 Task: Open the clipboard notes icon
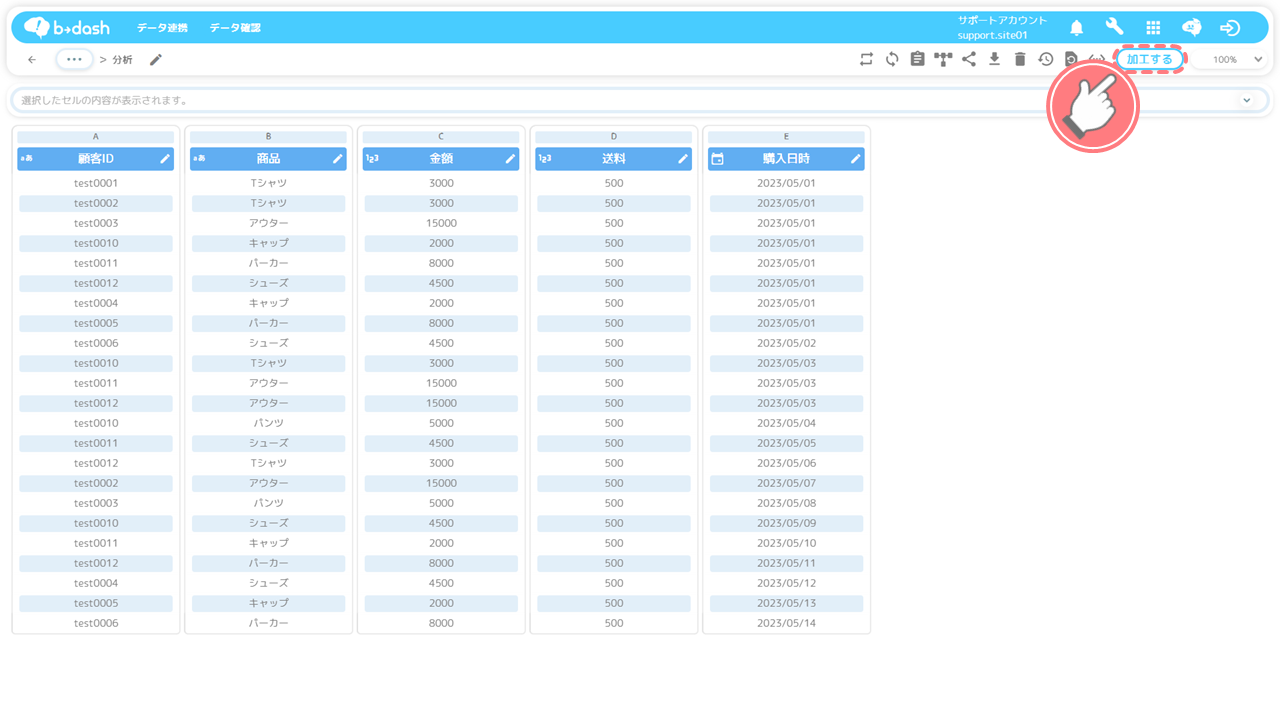917,60
